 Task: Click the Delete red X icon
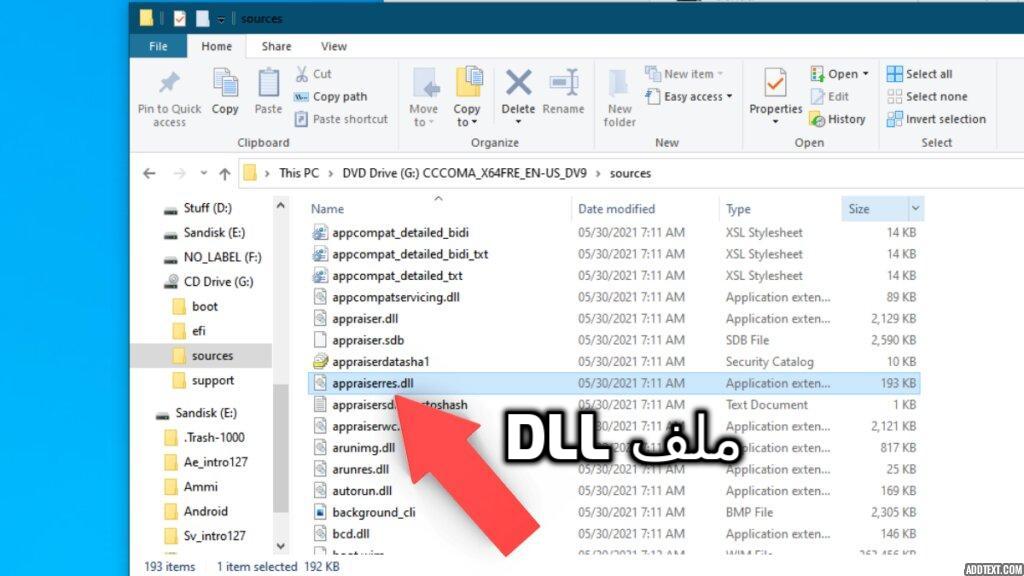518,83
